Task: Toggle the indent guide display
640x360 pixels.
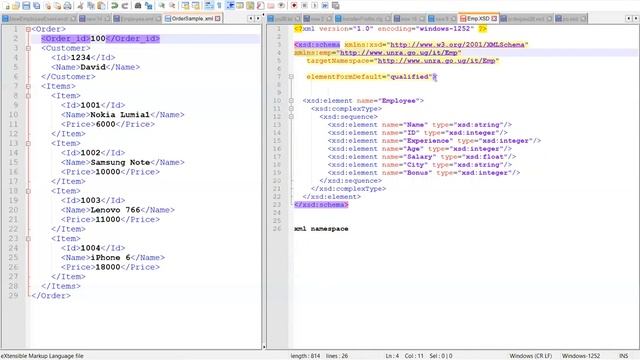Action: [230, 6]
